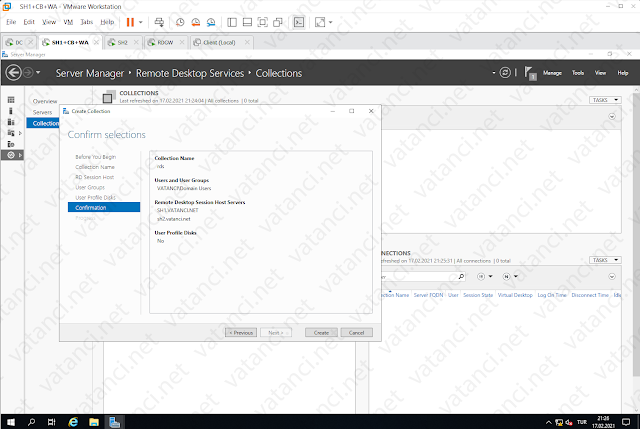This screenshot has height=429, width=640.
Task: Revert VM to its snapshot icon
Action: (196, 22)
